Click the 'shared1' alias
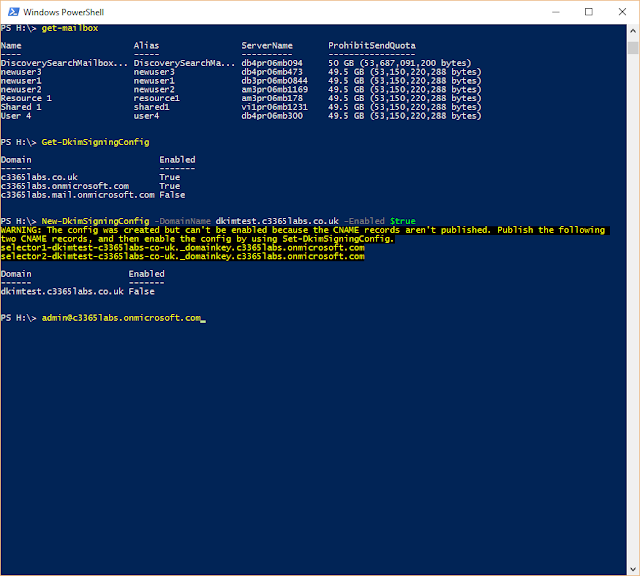The image size is (640, 576). point(151,107)
